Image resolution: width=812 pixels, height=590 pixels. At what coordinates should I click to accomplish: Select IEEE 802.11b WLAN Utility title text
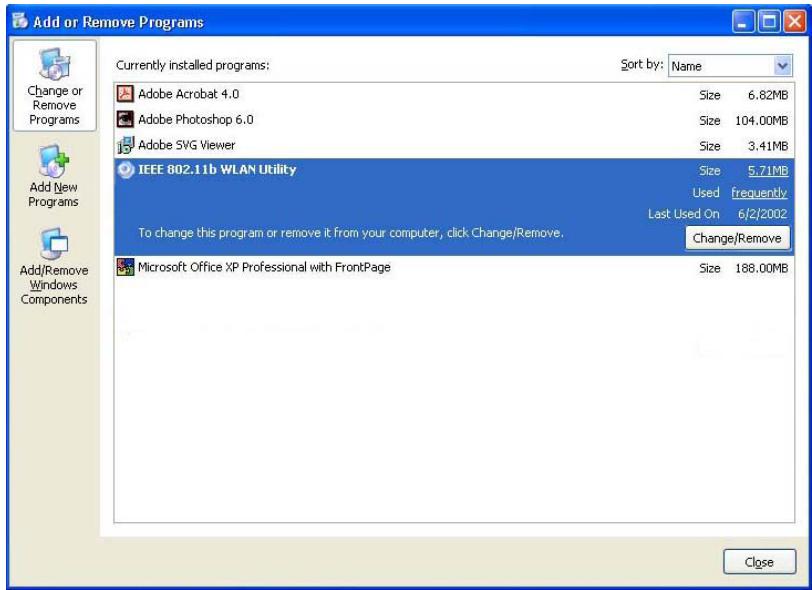coord(217,170)
